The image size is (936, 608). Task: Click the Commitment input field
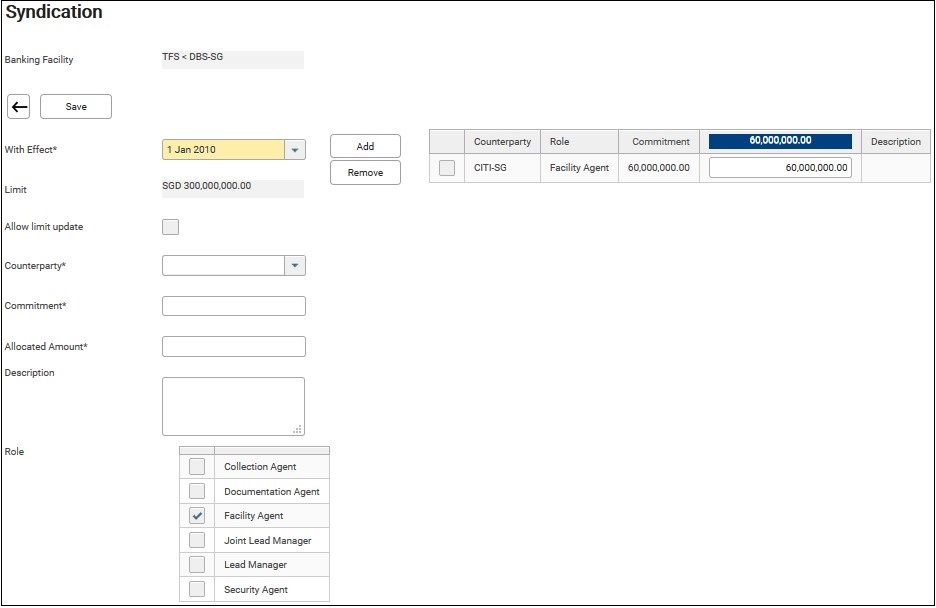[x=233, y=306]
